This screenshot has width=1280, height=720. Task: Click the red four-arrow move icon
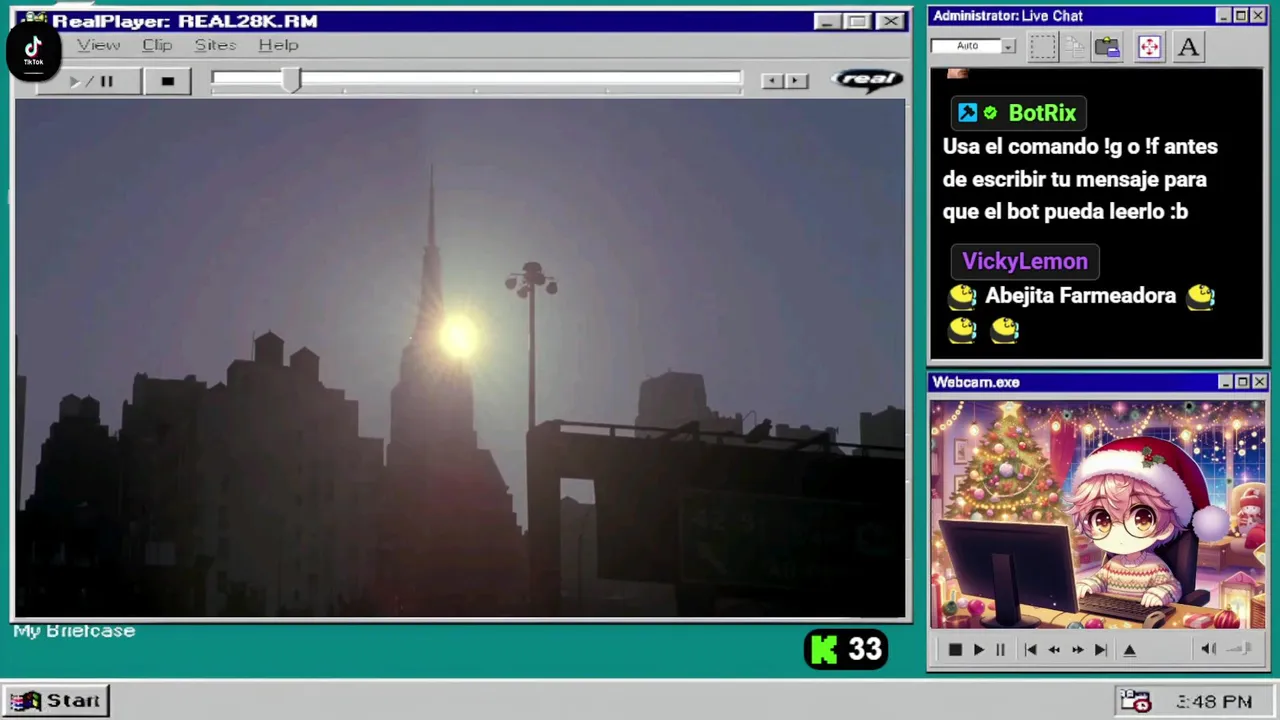click(1149, 47)
